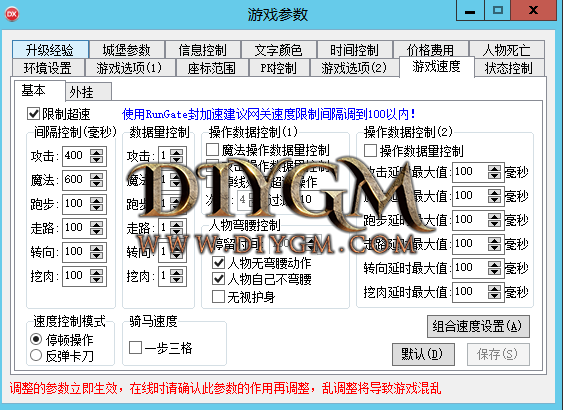Image resolution: width=563 pixels, height=410 pixels.
Task: Switch to the 外挂 sub-tab
Action: pos(88,92)
